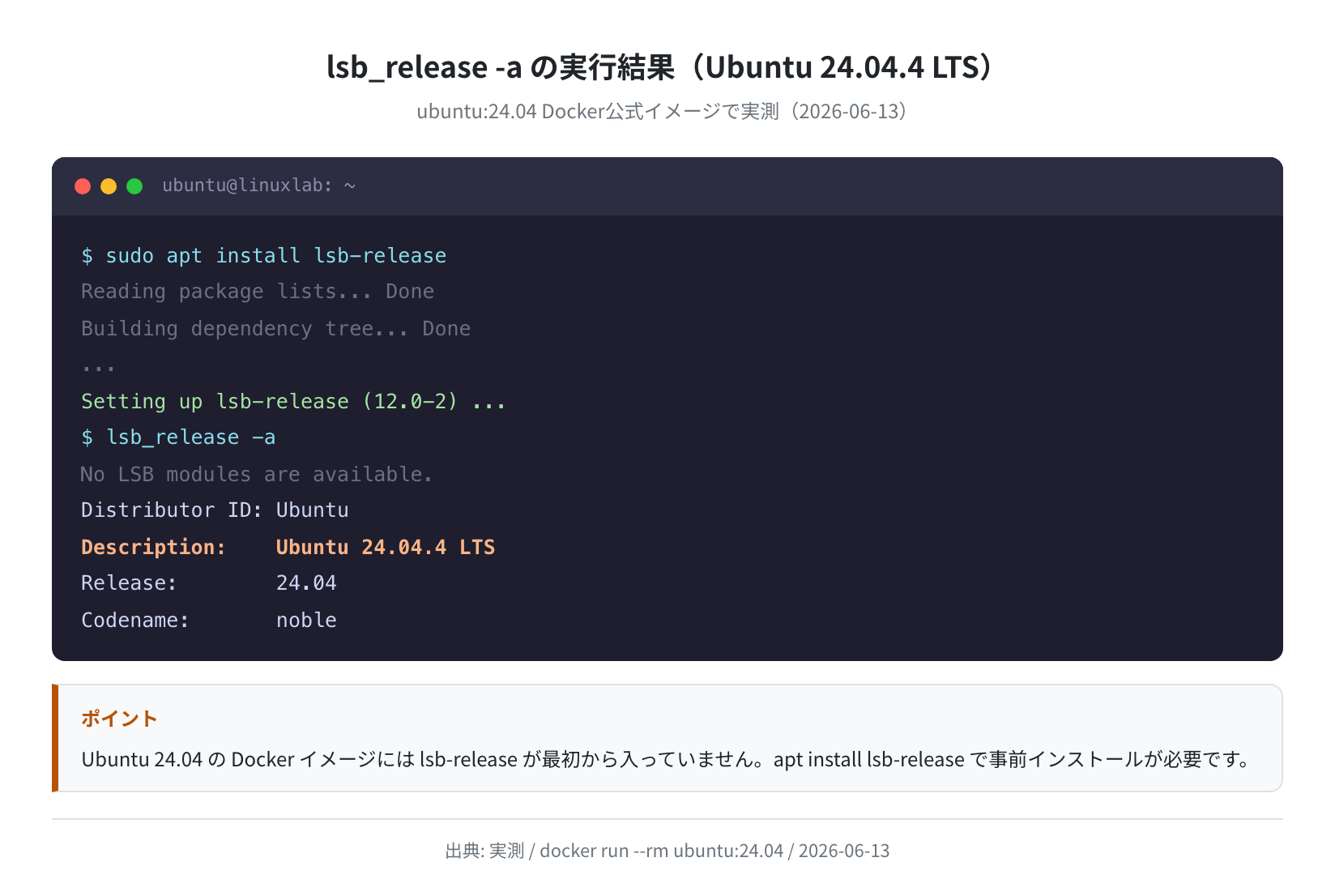The width and height of the screenshot is (1335, 896).
Task: Click the 出典 source footer line
Action: tap(667, 851)
